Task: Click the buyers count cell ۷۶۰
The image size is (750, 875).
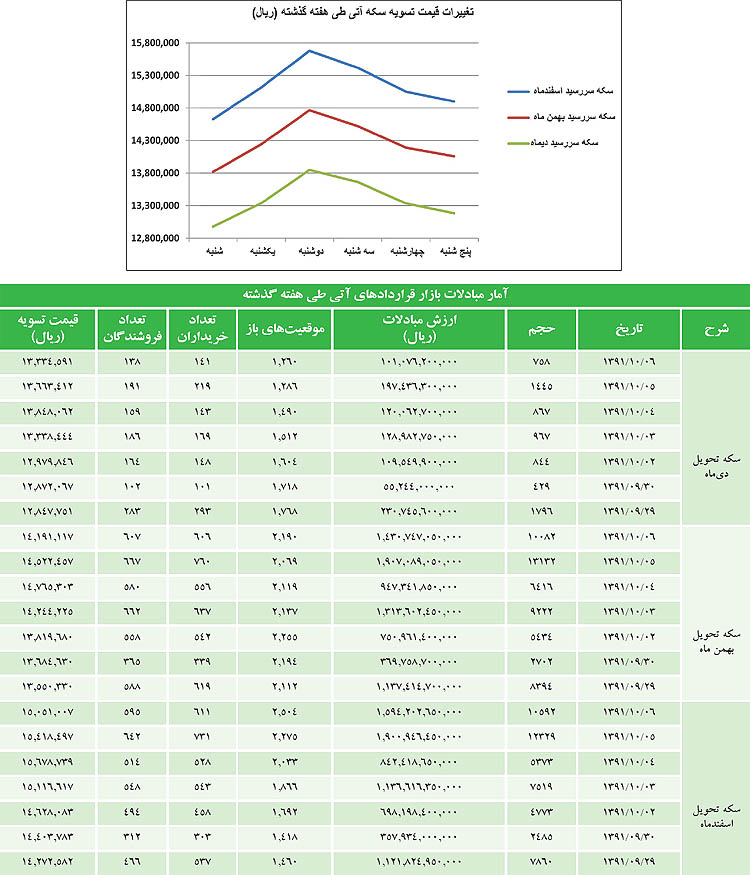Action: pos(202,561)
